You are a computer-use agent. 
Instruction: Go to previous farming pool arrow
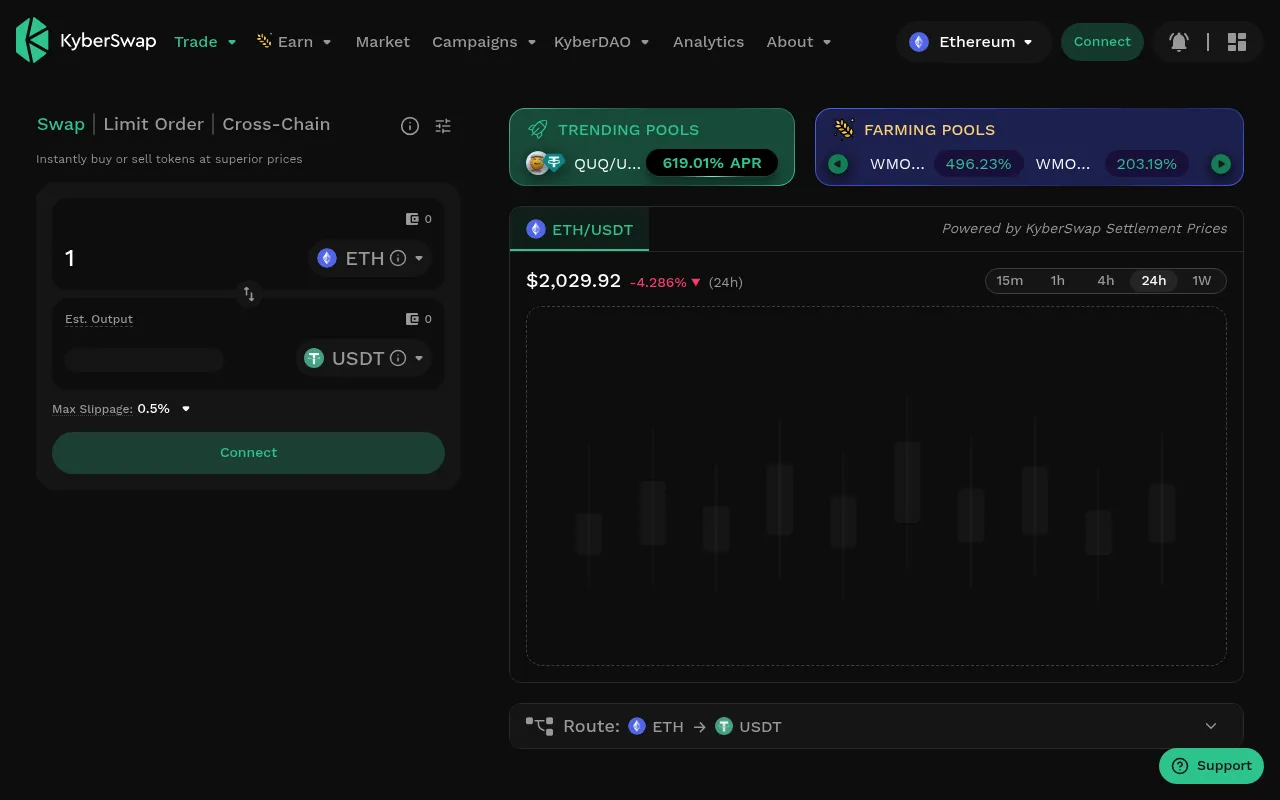pyautogui.click(x=838, y=164)
